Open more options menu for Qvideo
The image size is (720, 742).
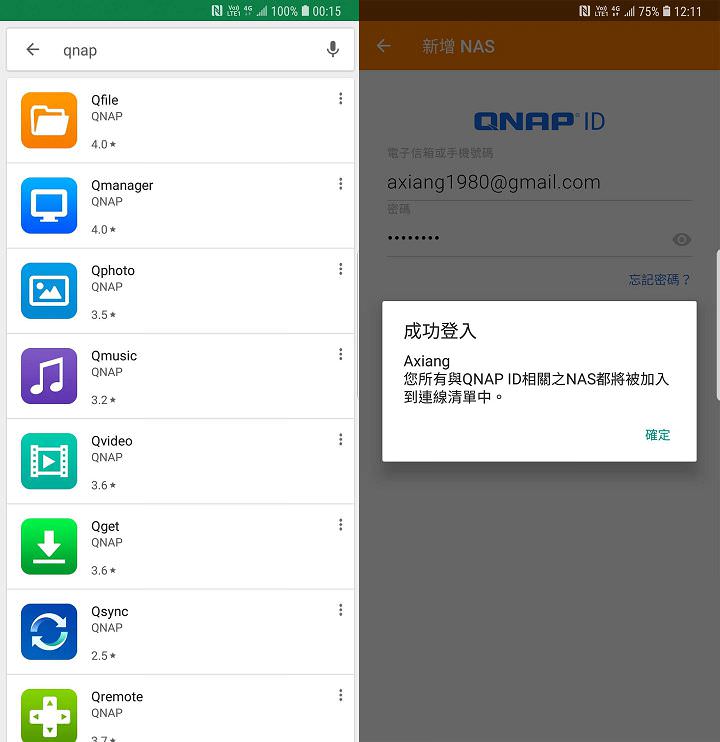pos(341,439)
